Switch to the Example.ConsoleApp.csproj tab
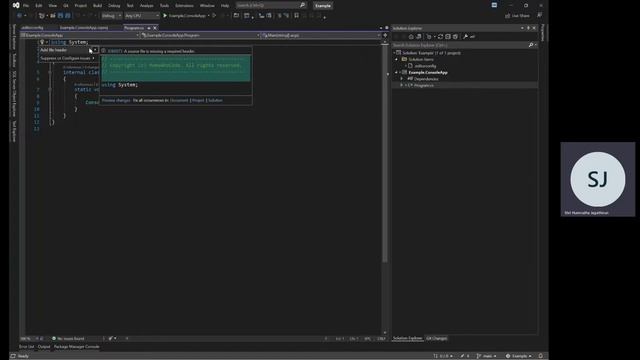Viewport: 640px width, 360px height. [84, 28]
